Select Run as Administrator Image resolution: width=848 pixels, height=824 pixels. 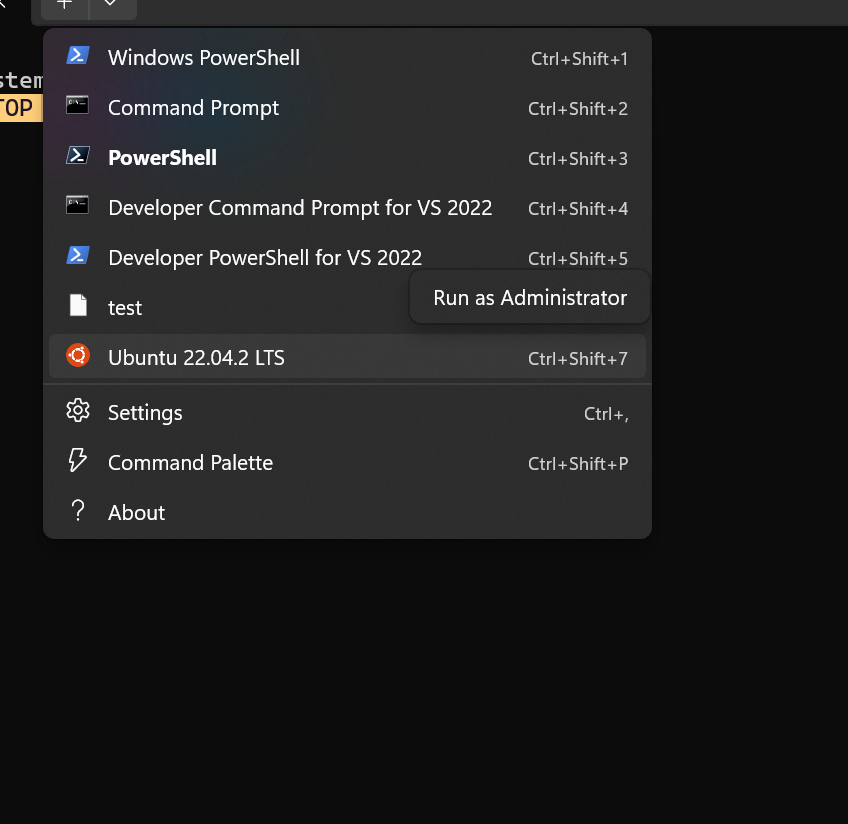click(x=528, y=297)
